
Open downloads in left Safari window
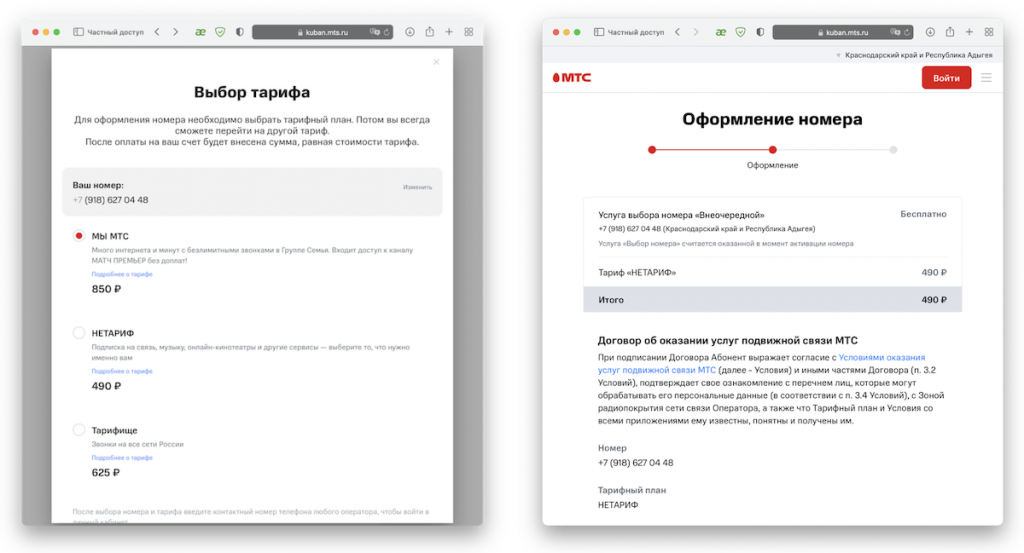[x=409, y=32]
